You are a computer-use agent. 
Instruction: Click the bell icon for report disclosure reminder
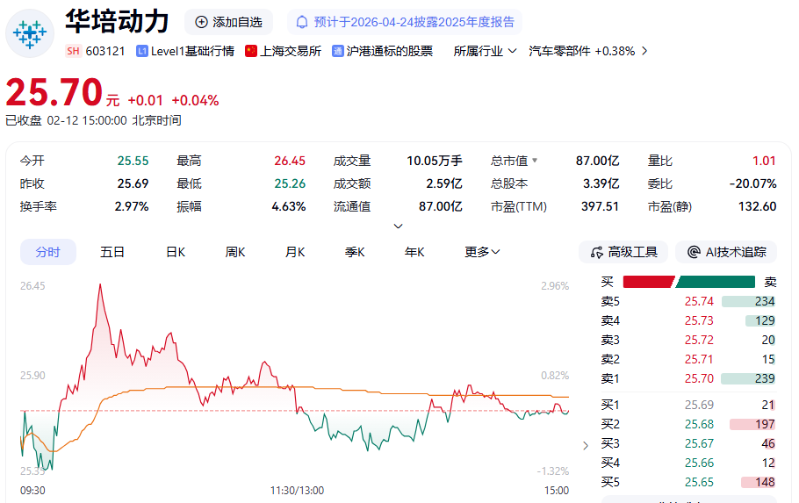point(300,21)
